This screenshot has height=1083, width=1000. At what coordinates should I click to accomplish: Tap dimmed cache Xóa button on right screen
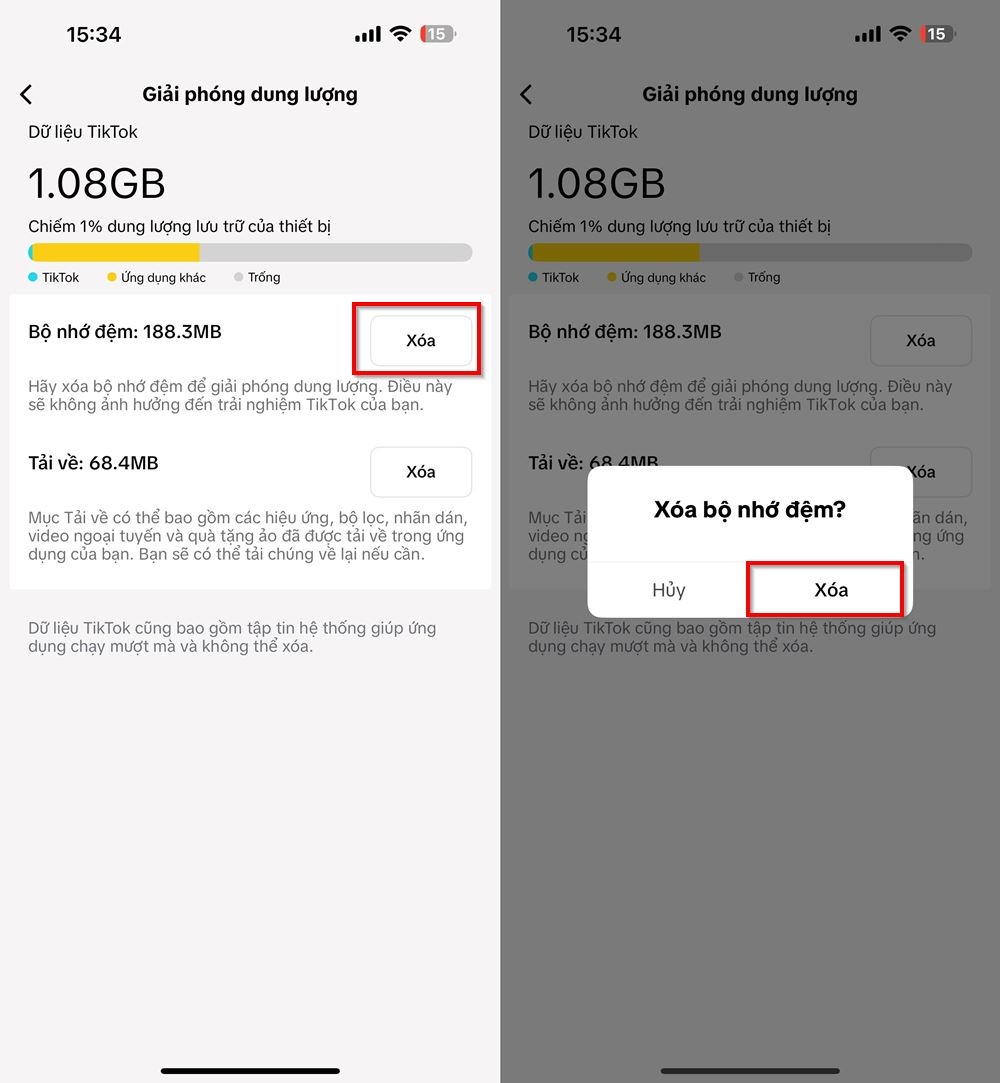pyautogui.click(x=920, y=341)
